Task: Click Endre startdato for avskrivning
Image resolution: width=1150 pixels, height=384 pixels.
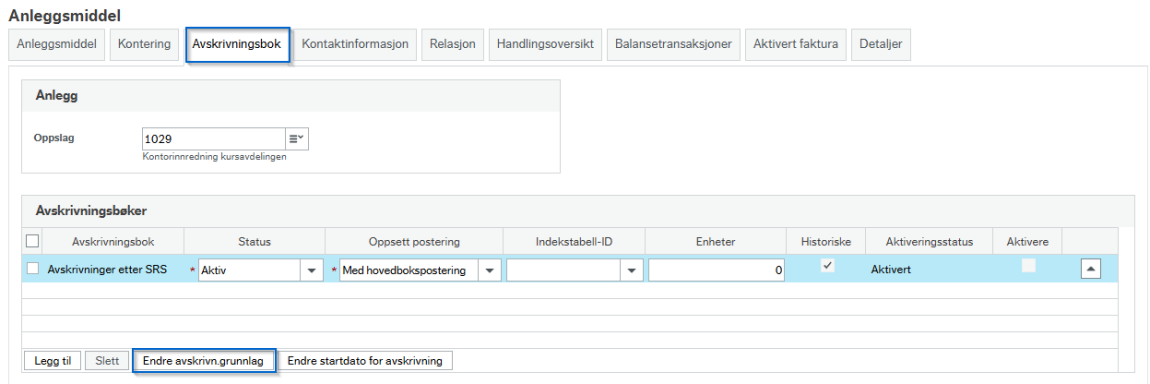Action: click(365, 361)
